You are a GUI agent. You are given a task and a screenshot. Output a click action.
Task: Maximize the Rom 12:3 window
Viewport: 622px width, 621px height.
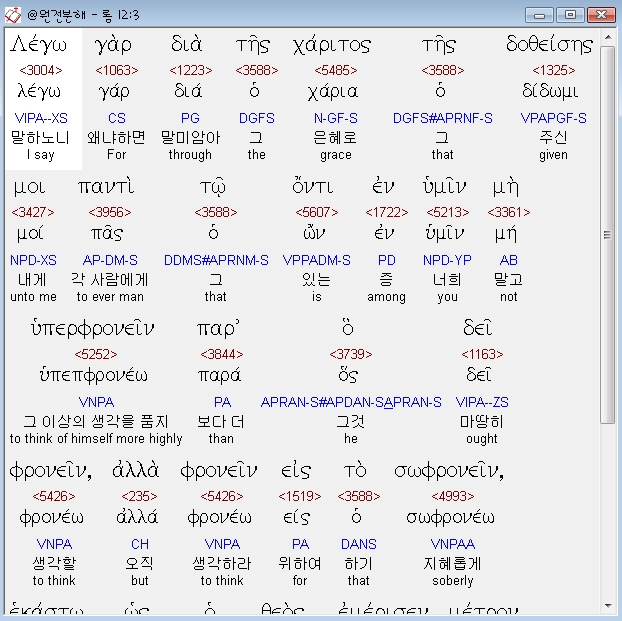(x=570, y=15)
